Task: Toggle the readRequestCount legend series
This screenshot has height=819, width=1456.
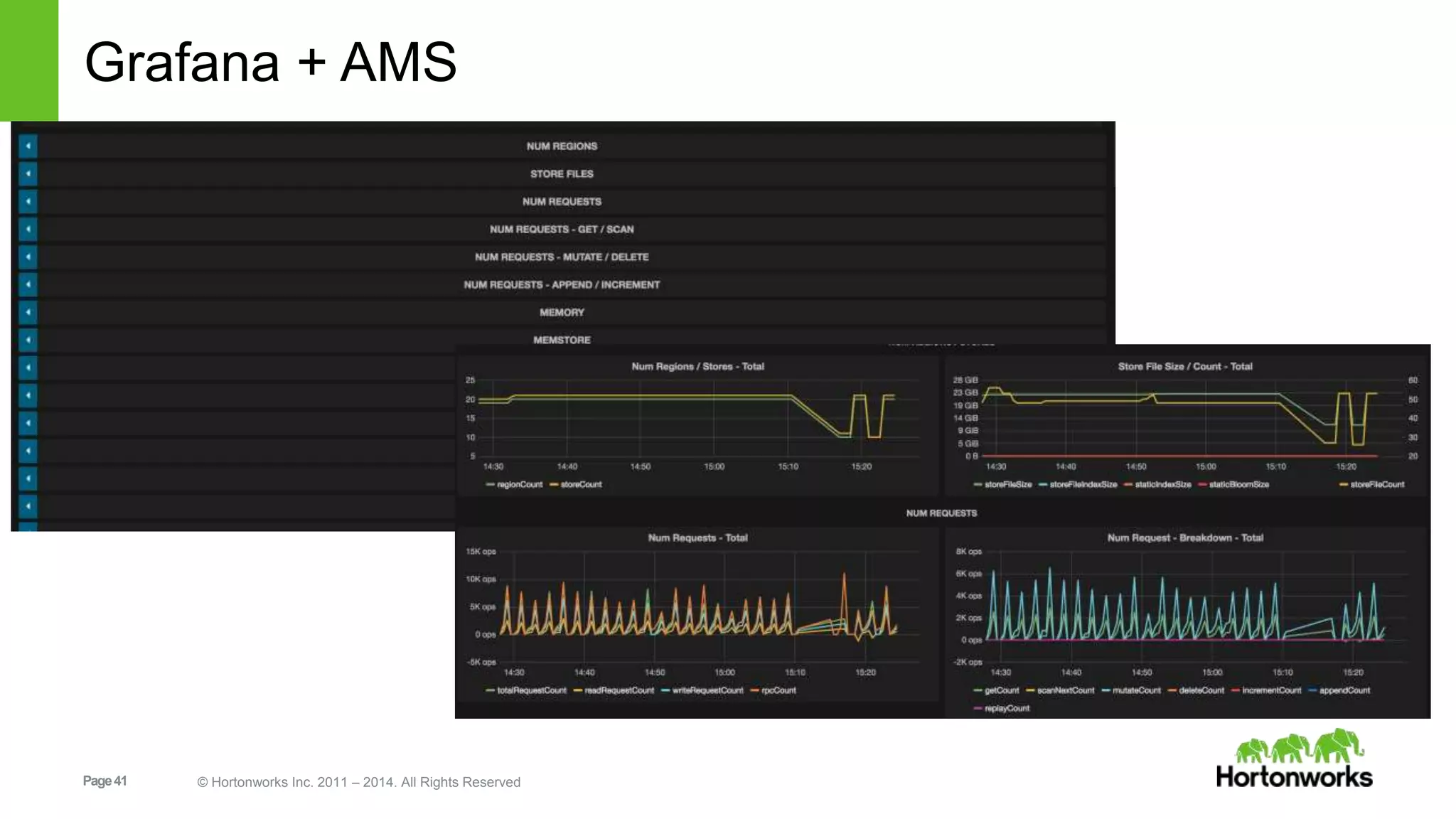Action: pos(614,690)
